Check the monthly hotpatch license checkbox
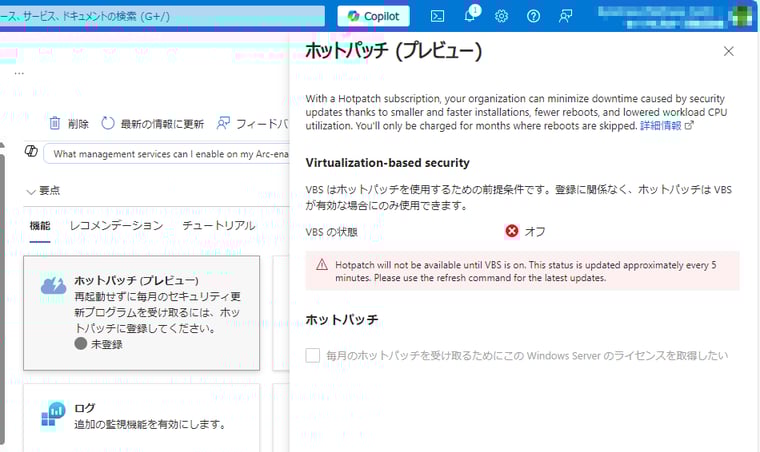 click(x=313, y=355)
